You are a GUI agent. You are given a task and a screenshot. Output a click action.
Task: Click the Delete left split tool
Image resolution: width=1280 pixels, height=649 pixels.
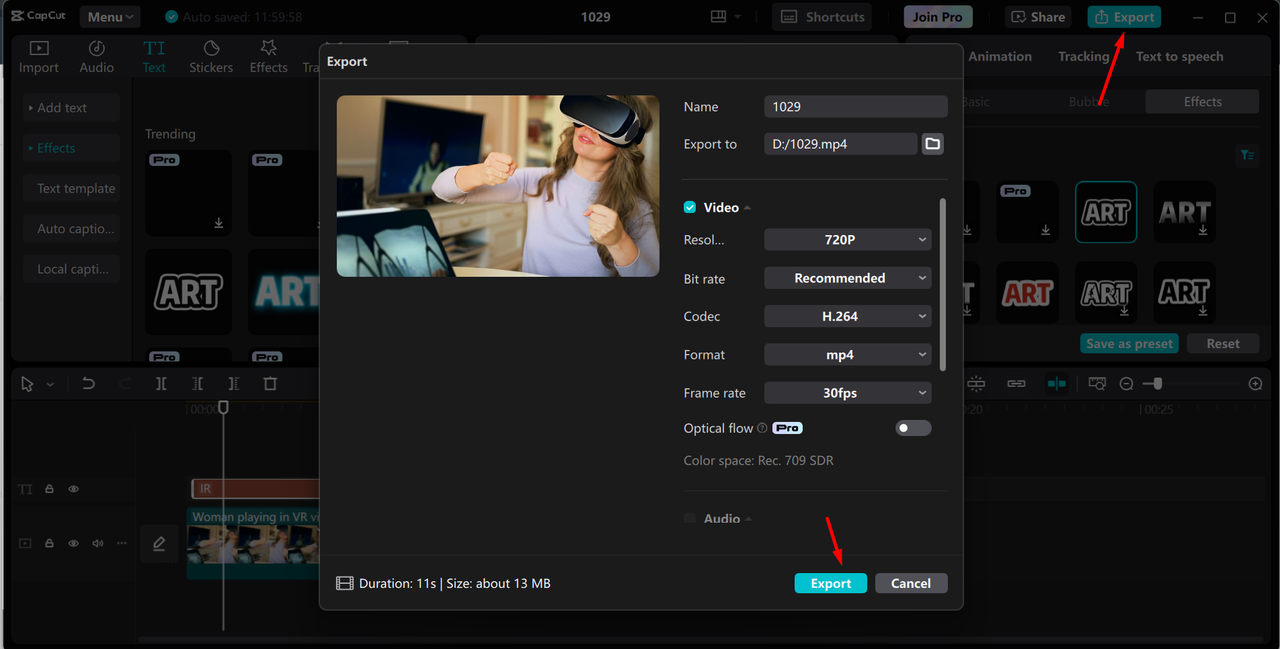197,384
